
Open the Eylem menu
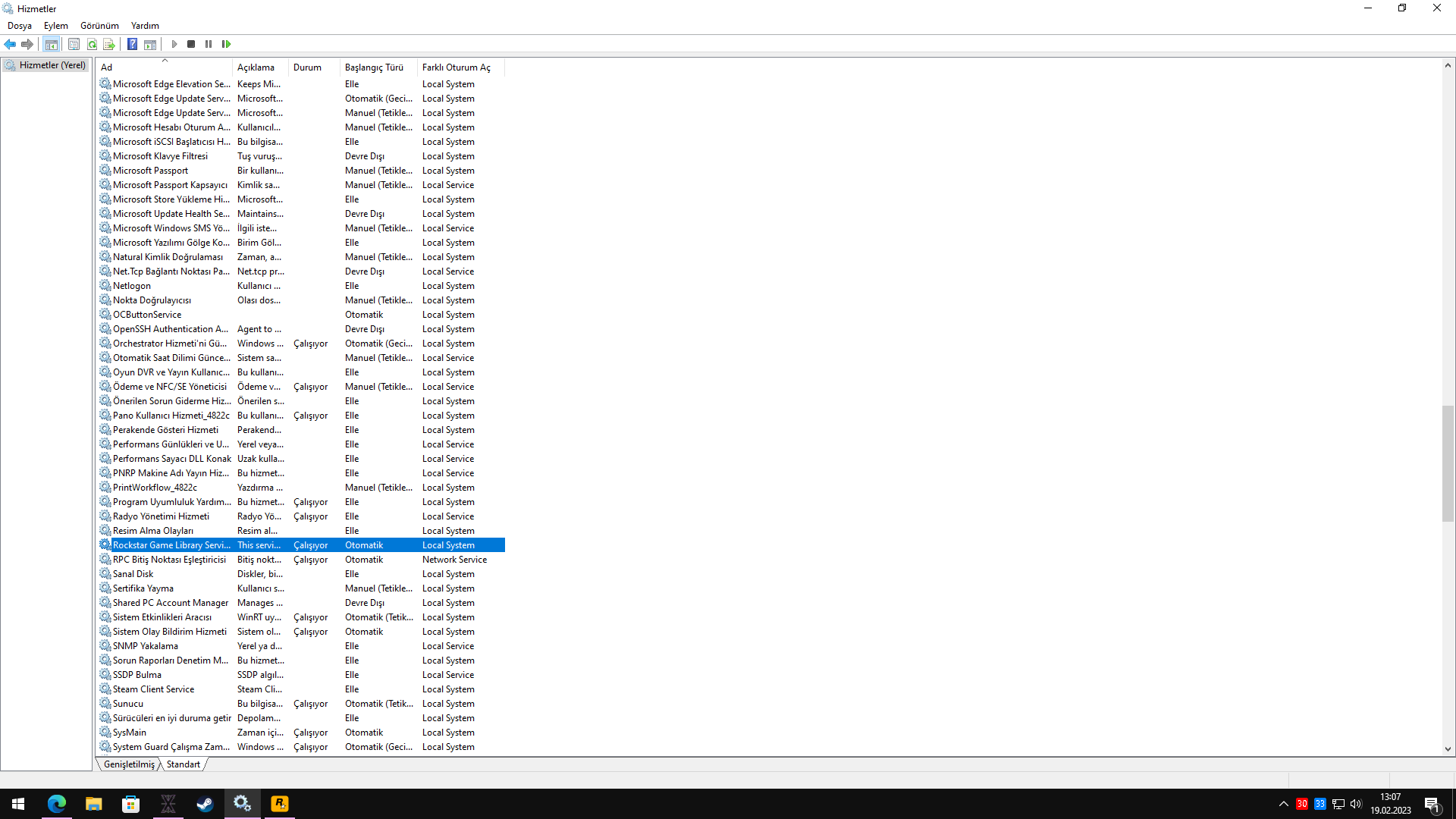pos(55,26)
